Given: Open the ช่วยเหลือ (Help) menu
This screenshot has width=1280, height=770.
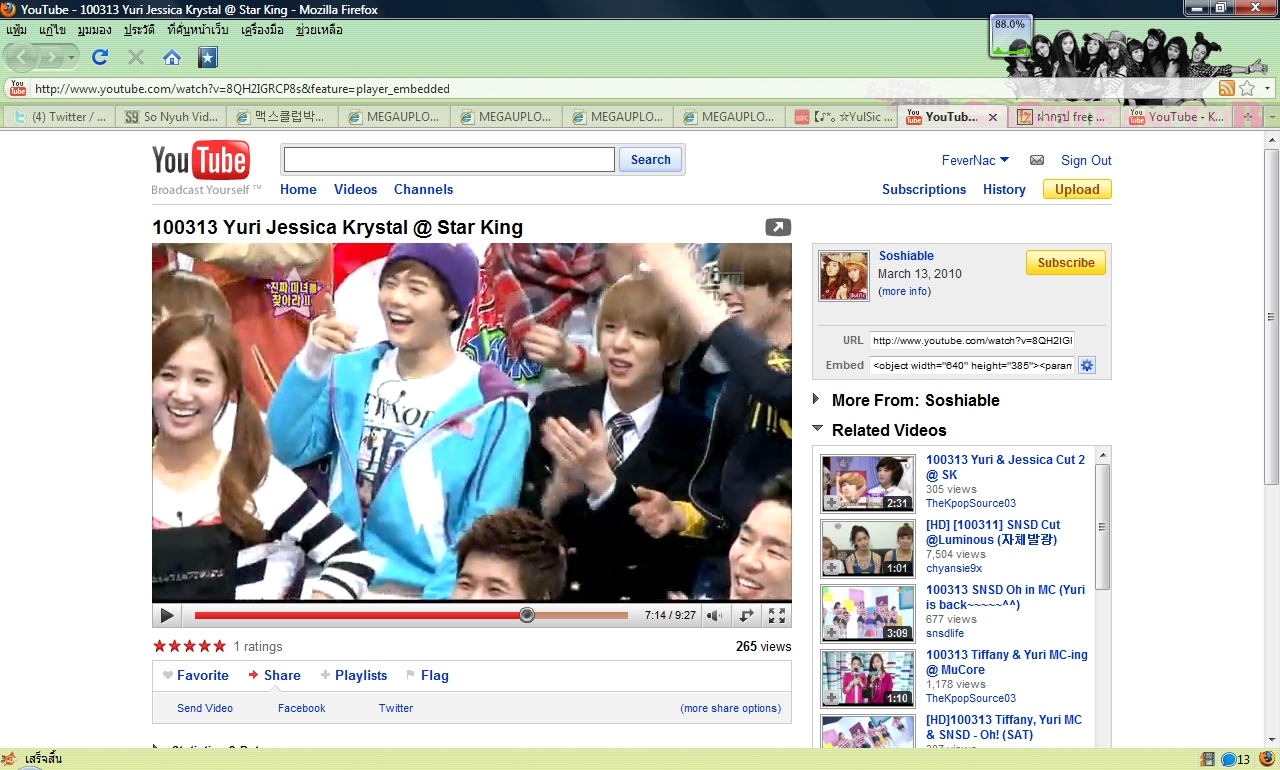Looking at the screenshot, I should [319, 30].
